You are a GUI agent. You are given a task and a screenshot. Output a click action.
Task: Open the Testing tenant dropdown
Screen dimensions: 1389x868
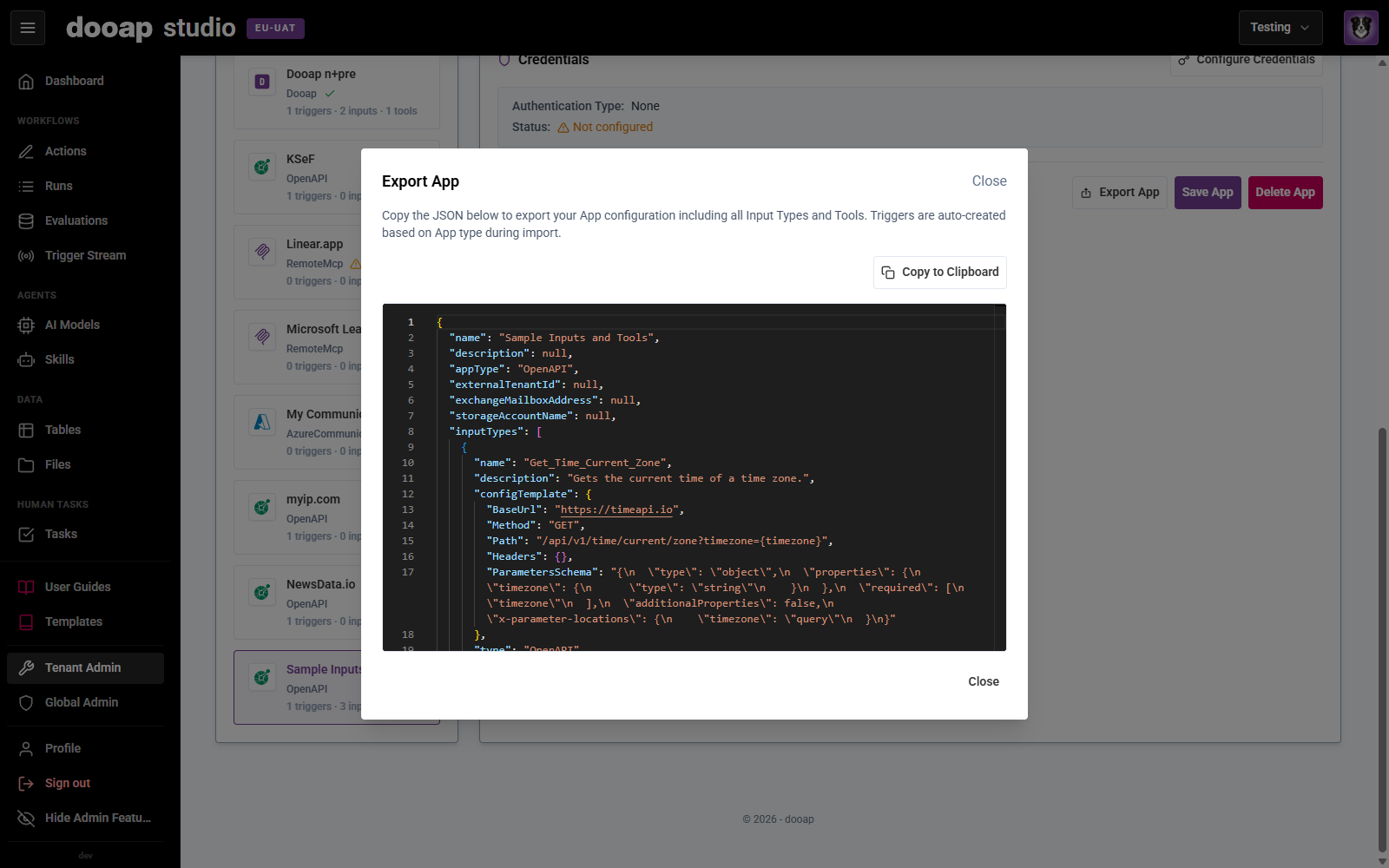click(1280, 28)
